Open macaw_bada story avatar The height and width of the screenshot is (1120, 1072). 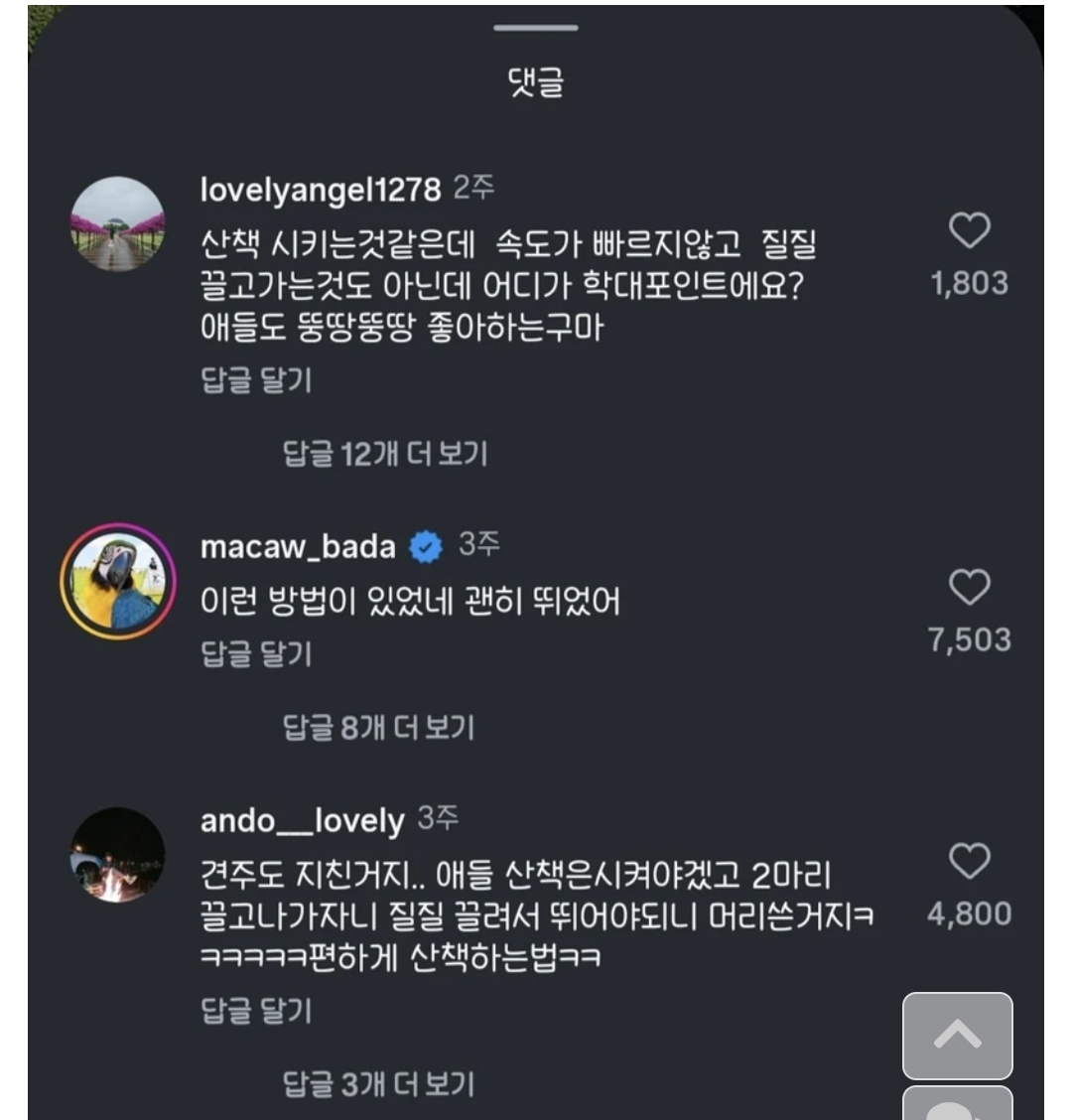coord(118,581)
